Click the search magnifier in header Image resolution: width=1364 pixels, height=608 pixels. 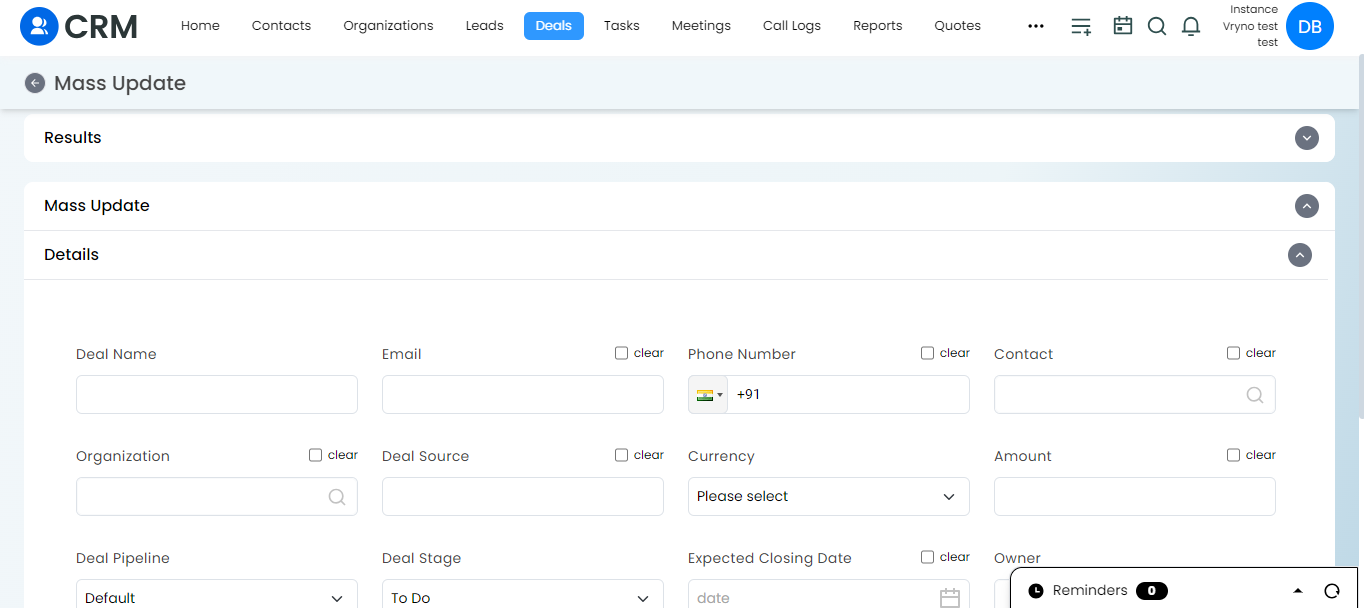pos(1157,26)
